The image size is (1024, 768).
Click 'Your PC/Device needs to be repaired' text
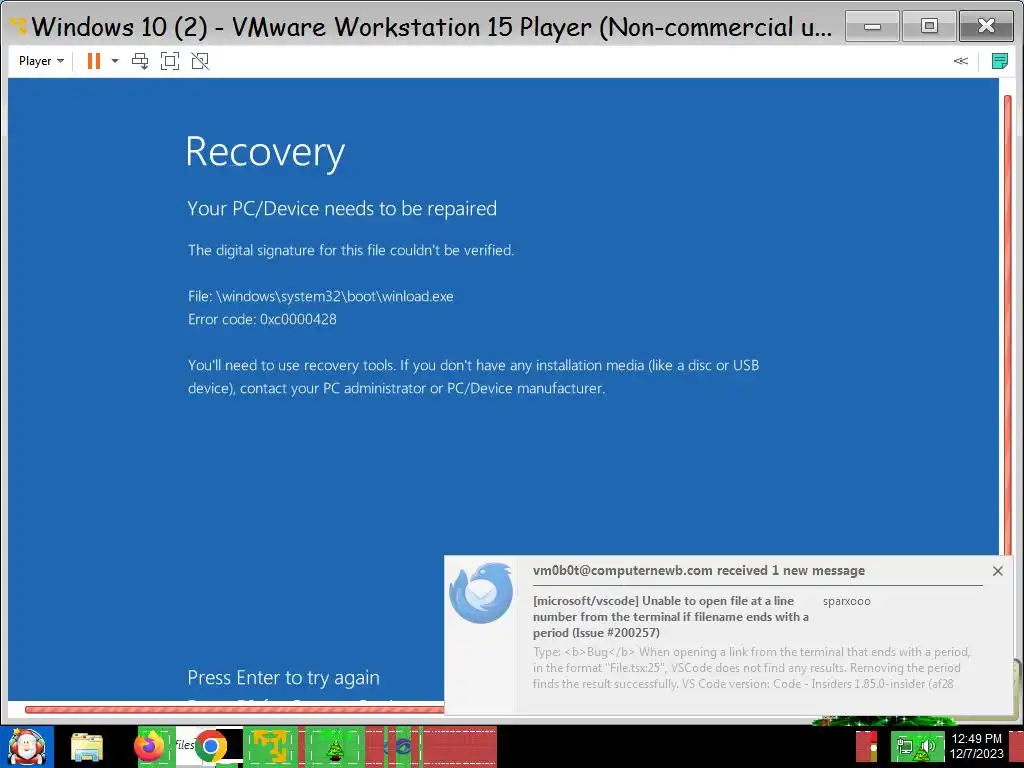(342, 208)
